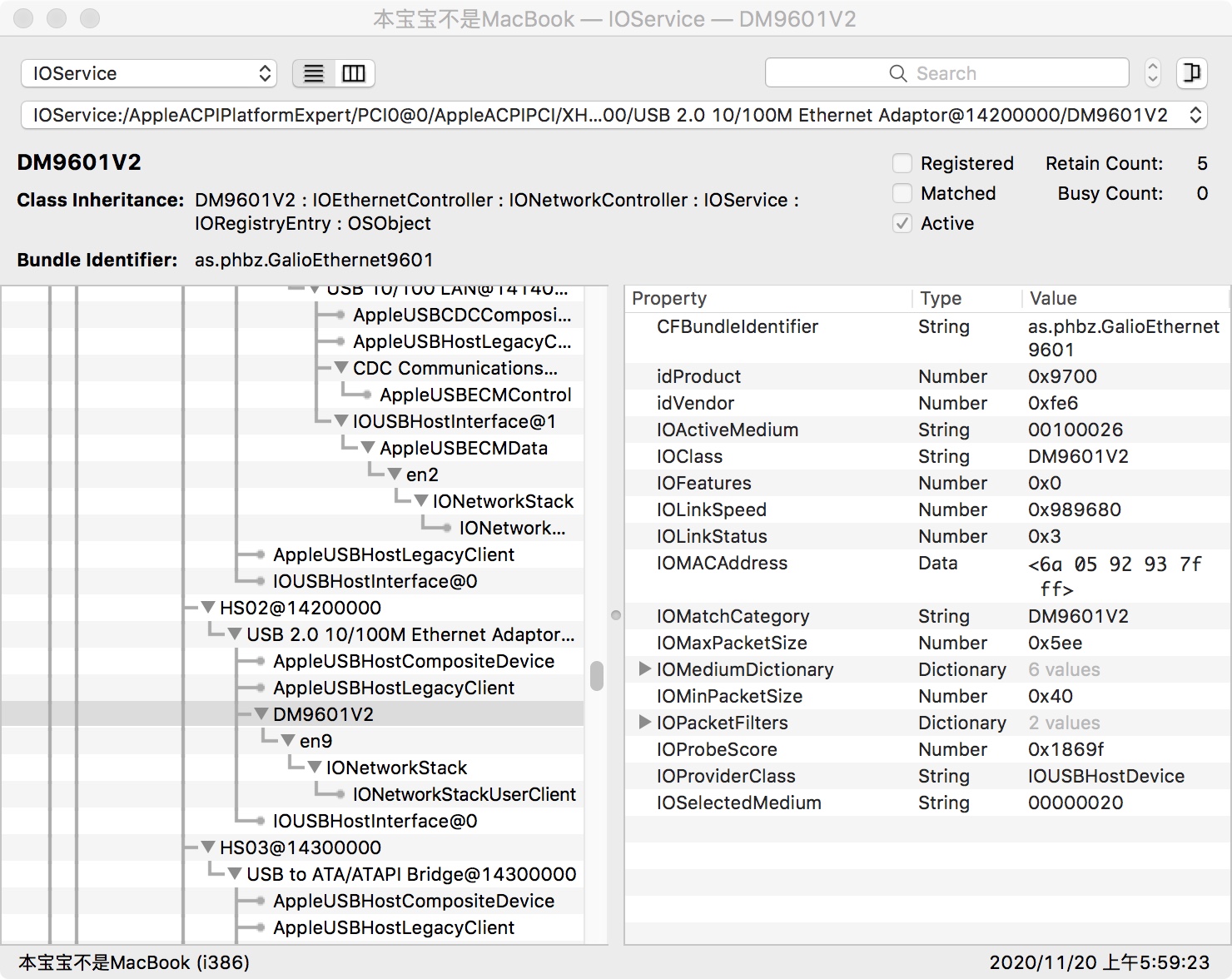
Task: Click the search stepper arrows
Action: click(x=1153, y=73)
